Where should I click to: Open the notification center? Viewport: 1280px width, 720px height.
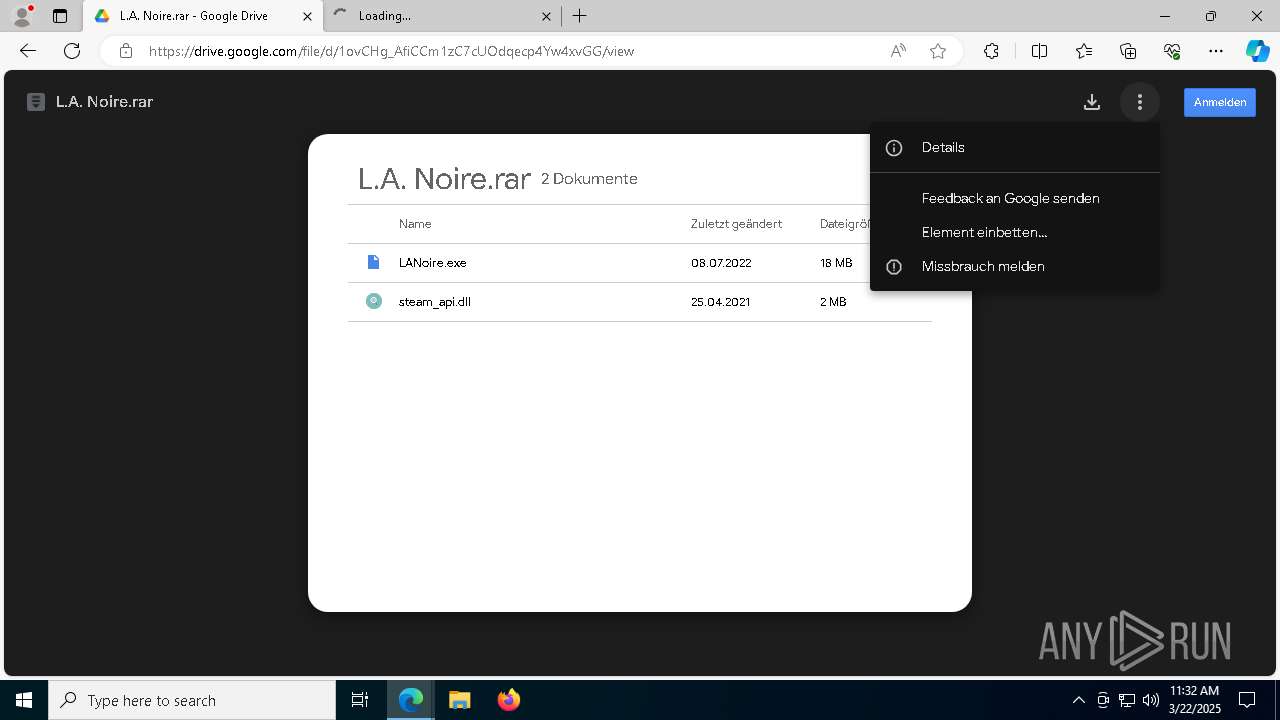point(1248,700)
